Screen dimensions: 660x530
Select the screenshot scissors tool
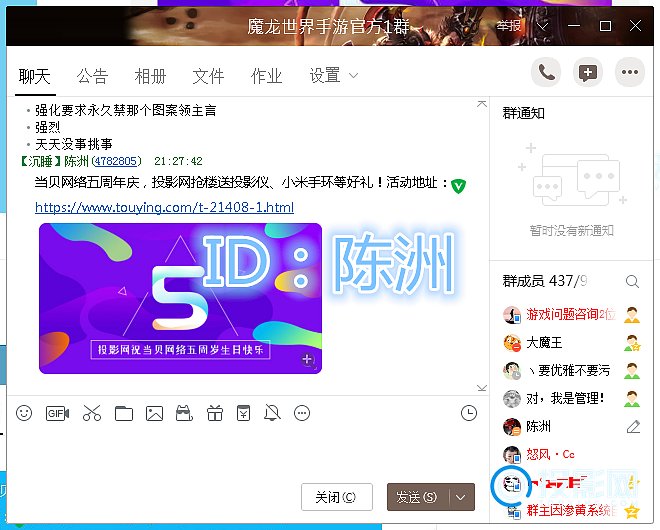tap(92, 413)
